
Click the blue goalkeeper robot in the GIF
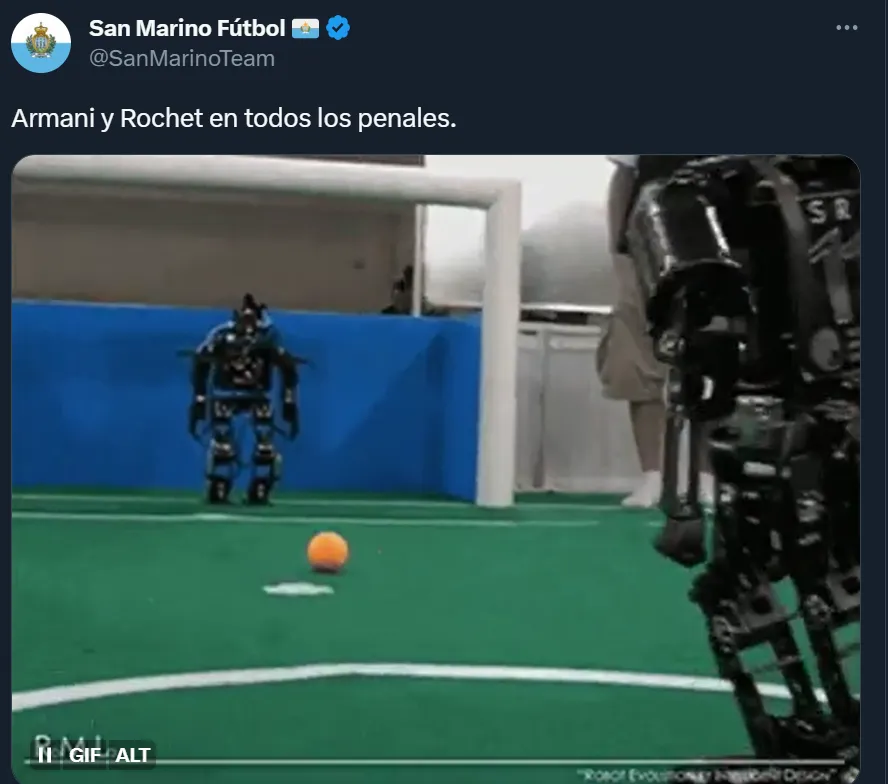click(242, 399)
